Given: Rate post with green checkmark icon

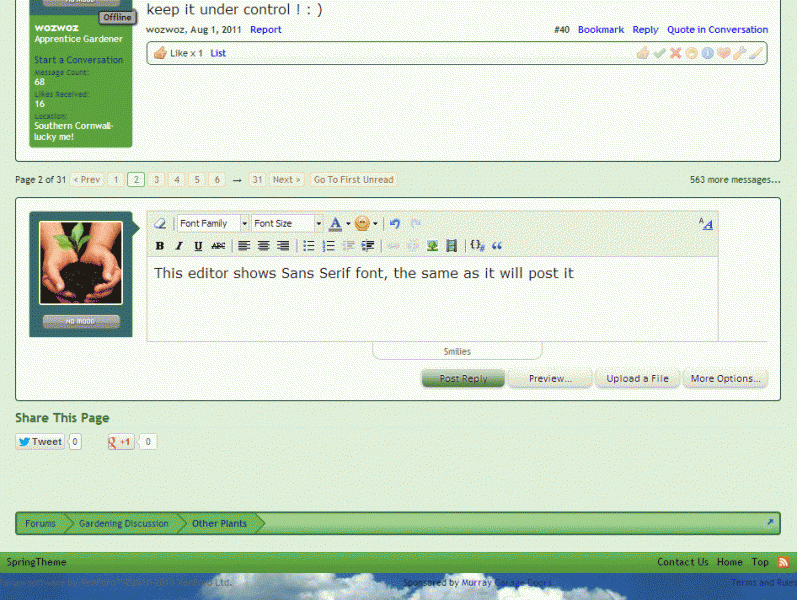Looking at the screenshot, I should pos(659,53).
